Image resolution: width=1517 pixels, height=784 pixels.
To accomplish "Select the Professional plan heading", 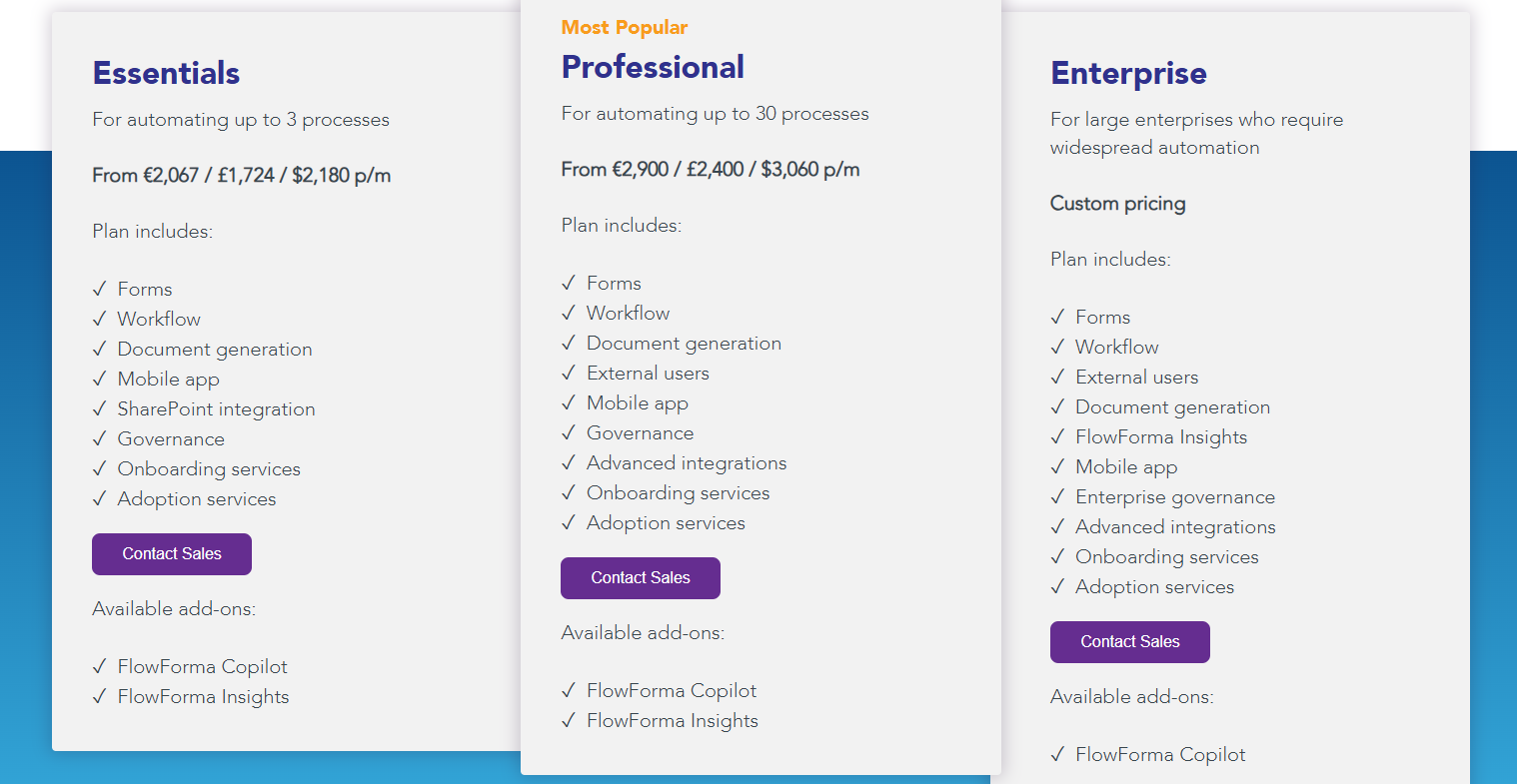I will [x=652, y=67].
